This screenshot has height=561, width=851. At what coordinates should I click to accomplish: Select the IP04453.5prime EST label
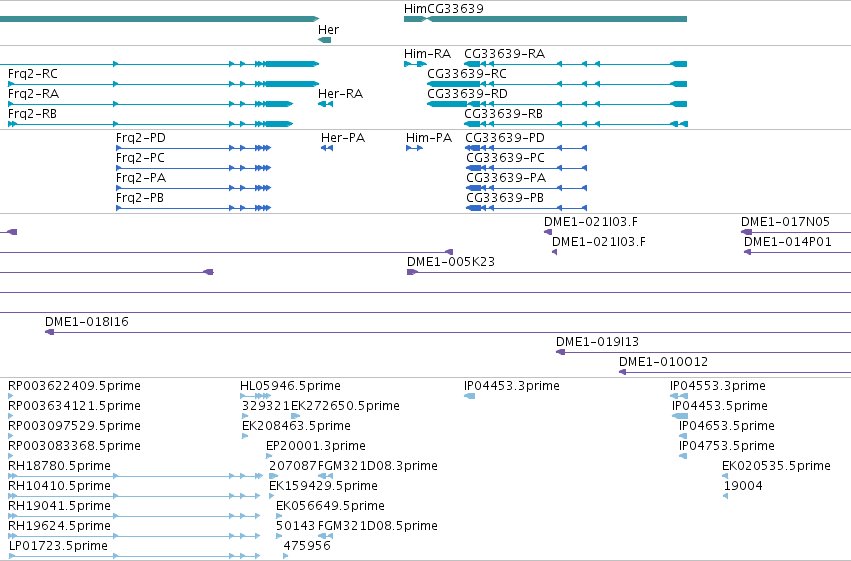point(720,406)
